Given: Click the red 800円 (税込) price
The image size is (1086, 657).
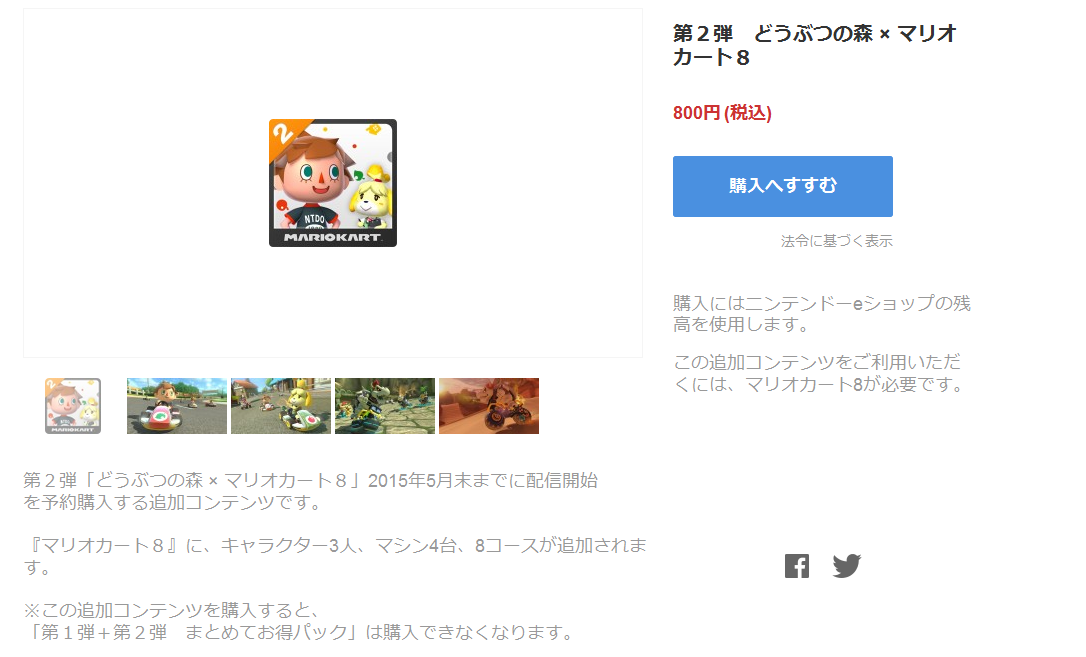Looking at the screenshot, I should (x=722, y=113).
